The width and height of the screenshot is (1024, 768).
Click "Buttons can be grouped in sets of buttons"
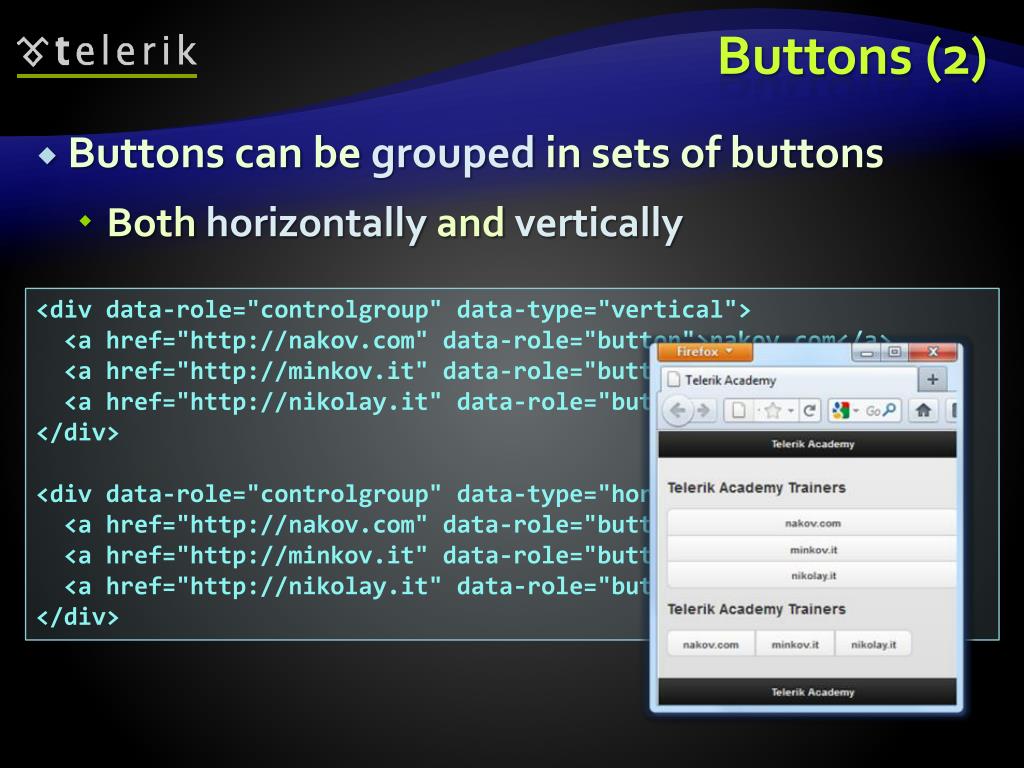pos(476,154)
